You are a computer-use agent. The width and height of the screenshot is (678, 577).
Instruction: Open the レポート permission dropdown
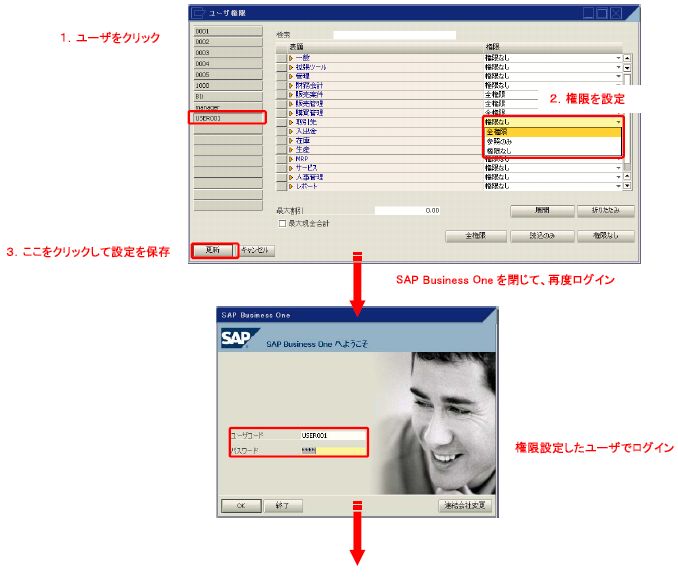click(x=618, y=186)
